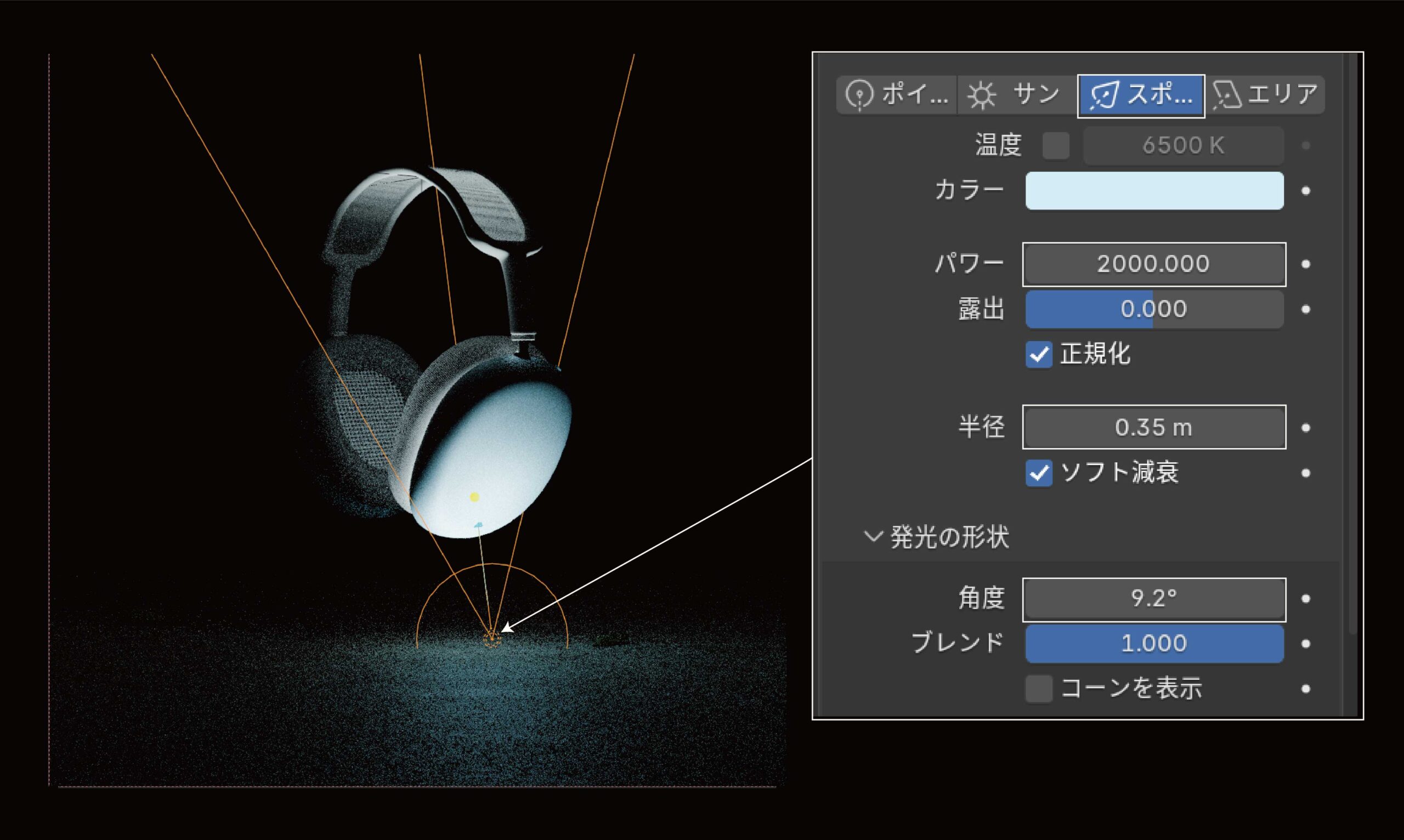Click the animate dot next to 半径
Screen dimensions: 1404x840
click(1306, 428)
